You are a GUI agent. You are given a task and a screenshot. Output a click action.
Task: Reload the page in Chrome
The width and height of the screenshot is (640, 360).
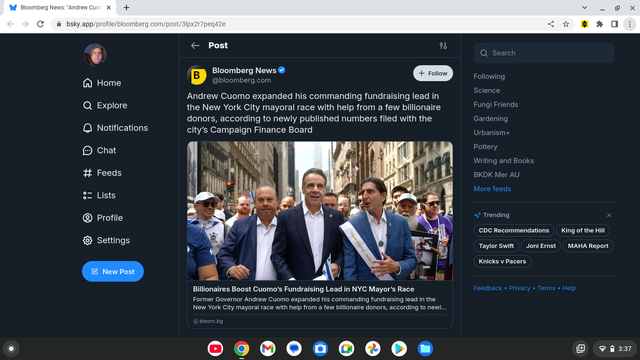pyautogui.click(x=40, y=24)
